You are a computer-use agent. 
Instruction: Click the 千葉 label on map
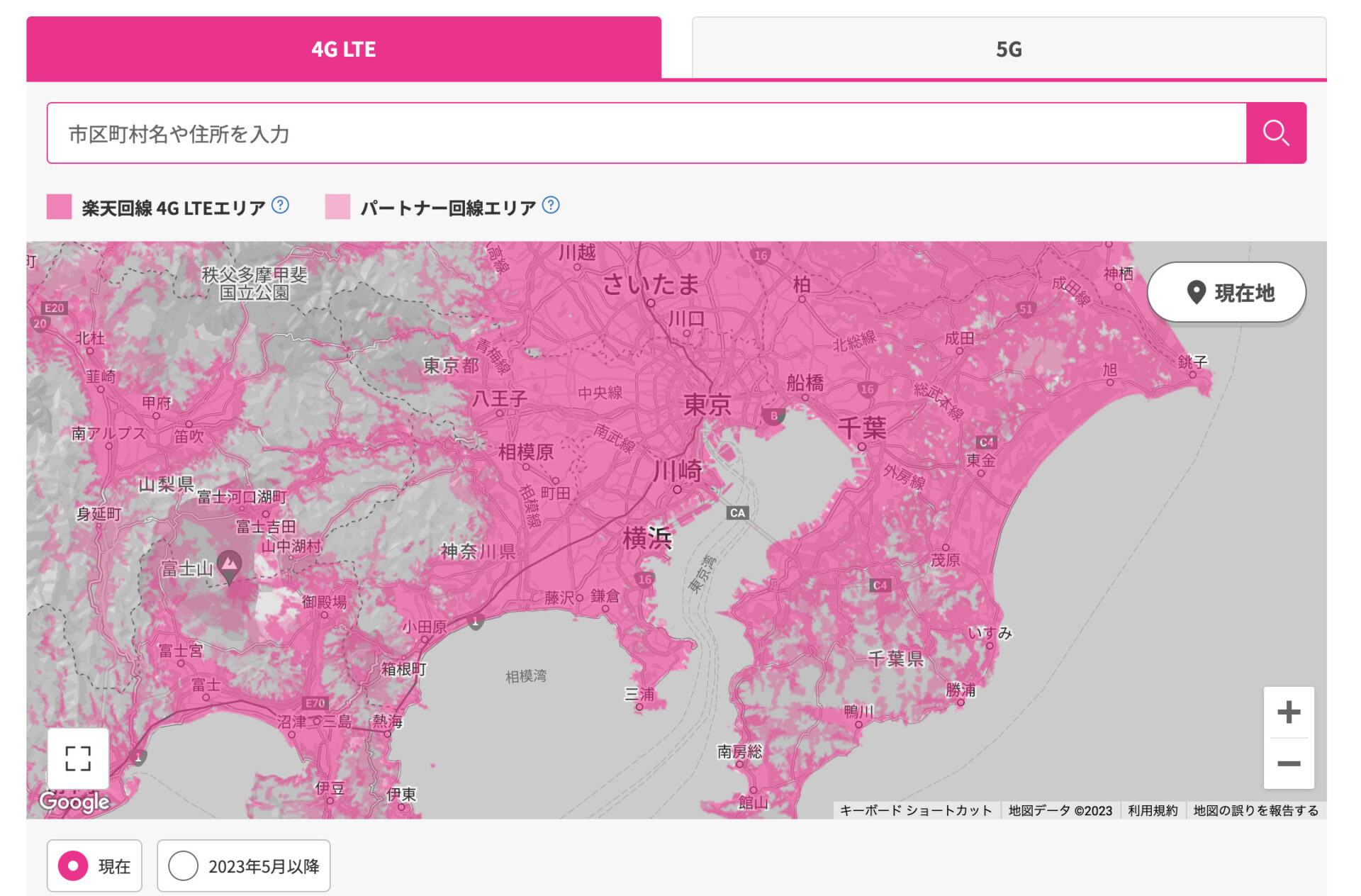(x=862, y=427)
